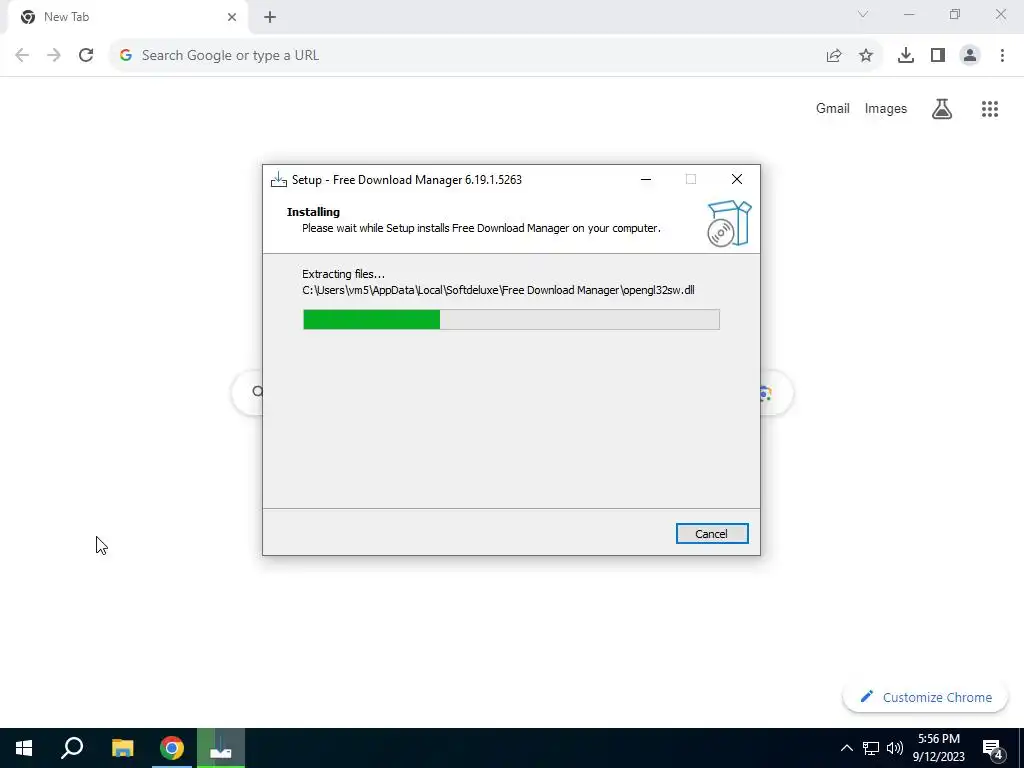The width and height of the screenshot is (1024, 768).
Task: Minimize the Setup installer window
Action: [646, 179]
